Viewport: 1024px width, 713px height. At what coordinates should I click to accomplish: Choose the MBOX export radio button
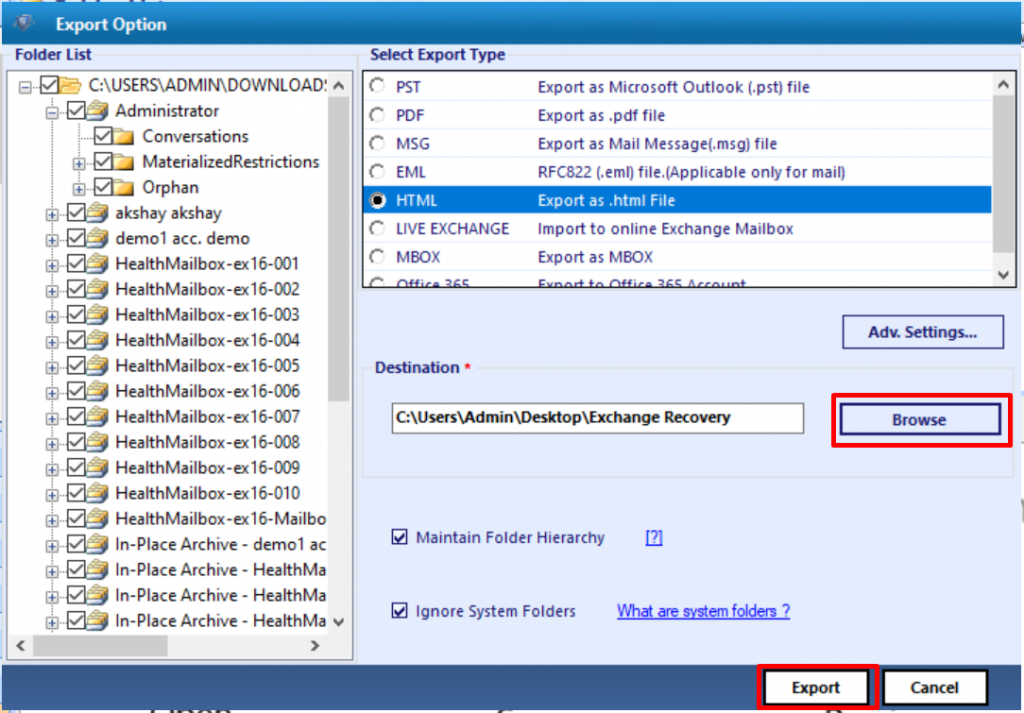pyautogui.click(x=377, y=257)
